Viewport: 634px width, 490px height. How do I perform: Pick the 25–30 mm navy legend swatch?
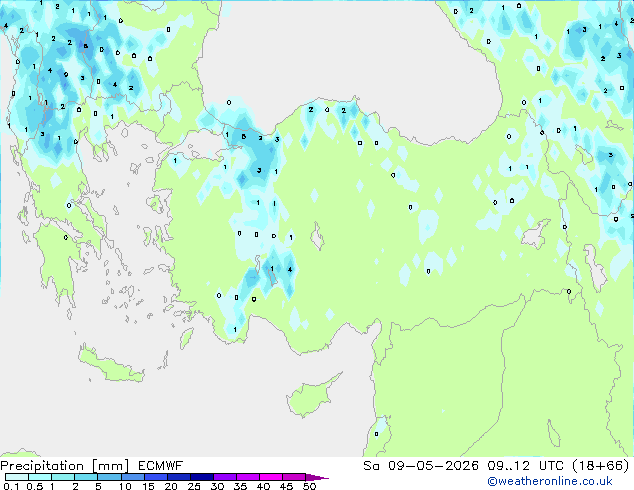(x=202, y=477)
